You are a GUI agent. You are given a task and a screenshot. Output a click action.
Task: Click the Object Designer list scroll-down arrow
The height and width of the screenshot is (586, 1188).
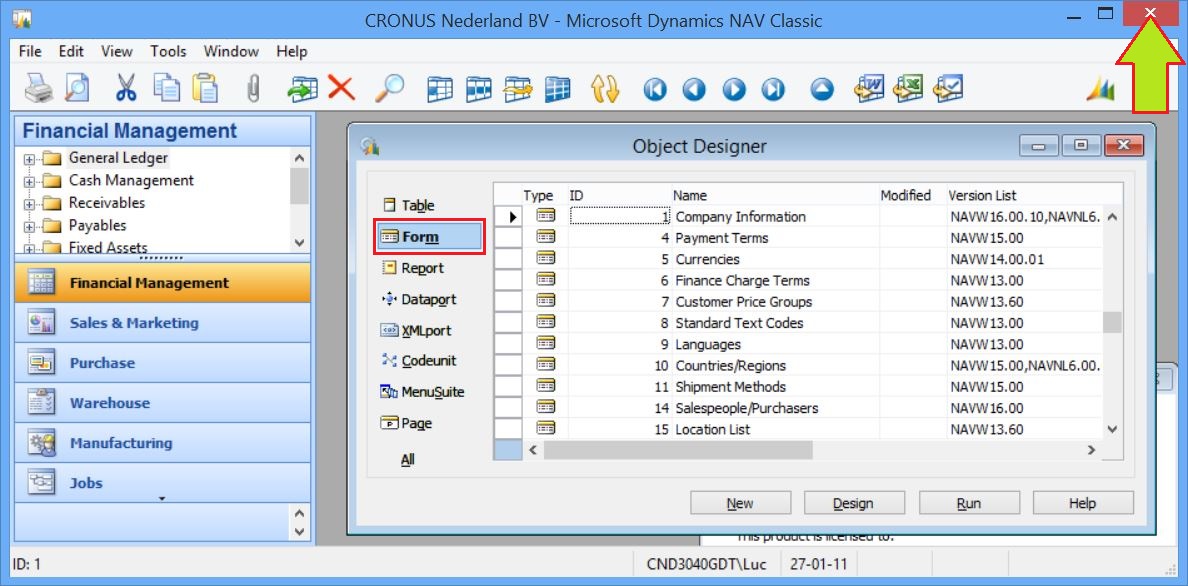pos(1112,429)
